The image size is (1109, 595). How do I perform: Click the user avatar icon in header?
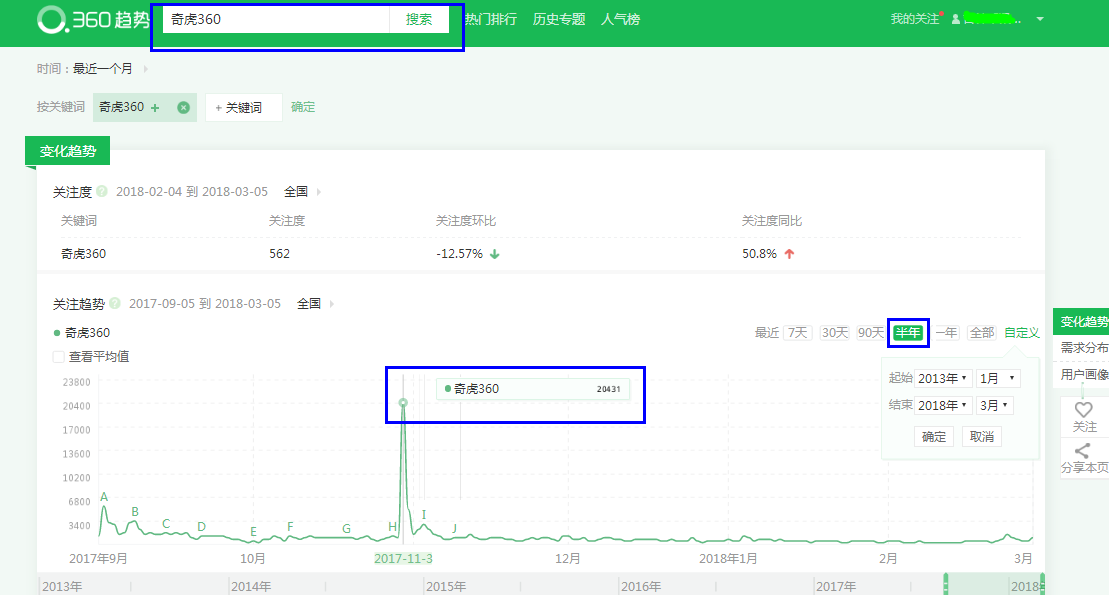pos(956,19)
